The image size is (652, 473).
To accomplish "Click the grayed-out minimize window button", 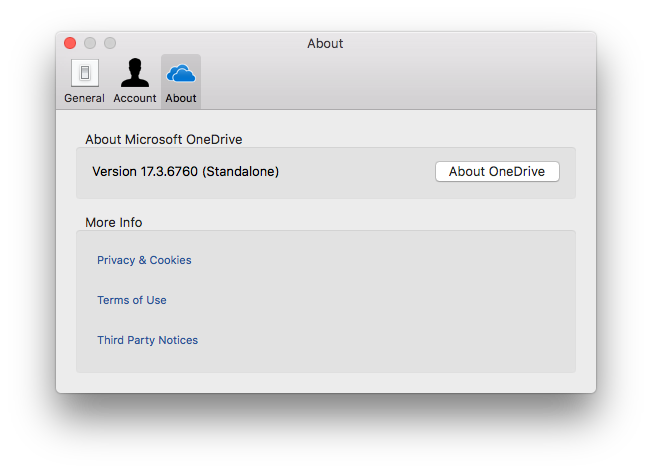I will pyautogui.click(x=90, y=43).
